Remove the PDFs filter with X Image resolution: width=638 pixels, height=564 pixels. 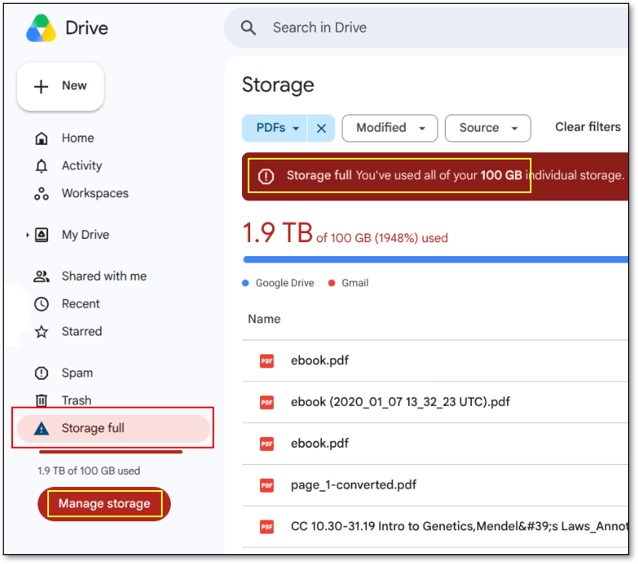pos(321,128)
